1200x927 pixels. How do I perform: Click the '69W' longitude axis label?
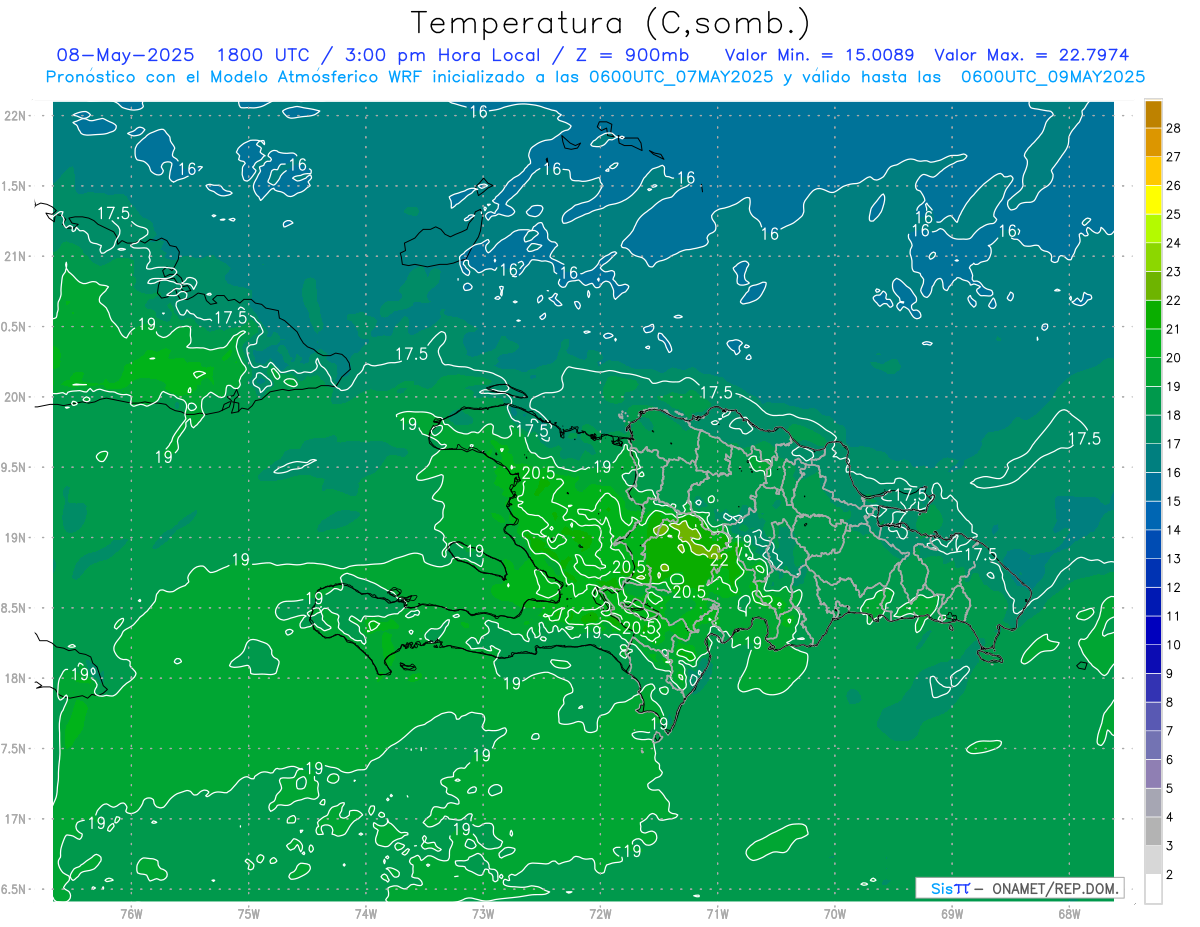pyautogui.click(x=952, y=914)
